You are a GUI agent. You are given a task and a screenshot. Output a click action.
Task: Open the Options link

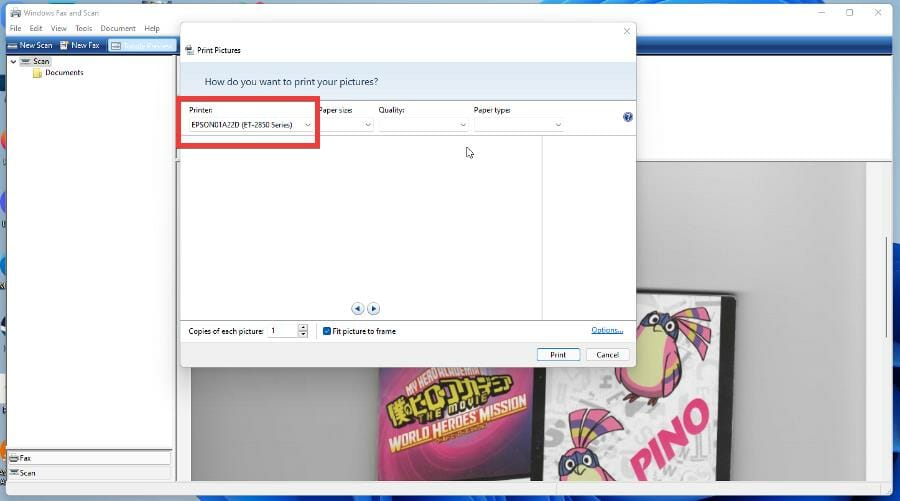click(x=607, y=330)
